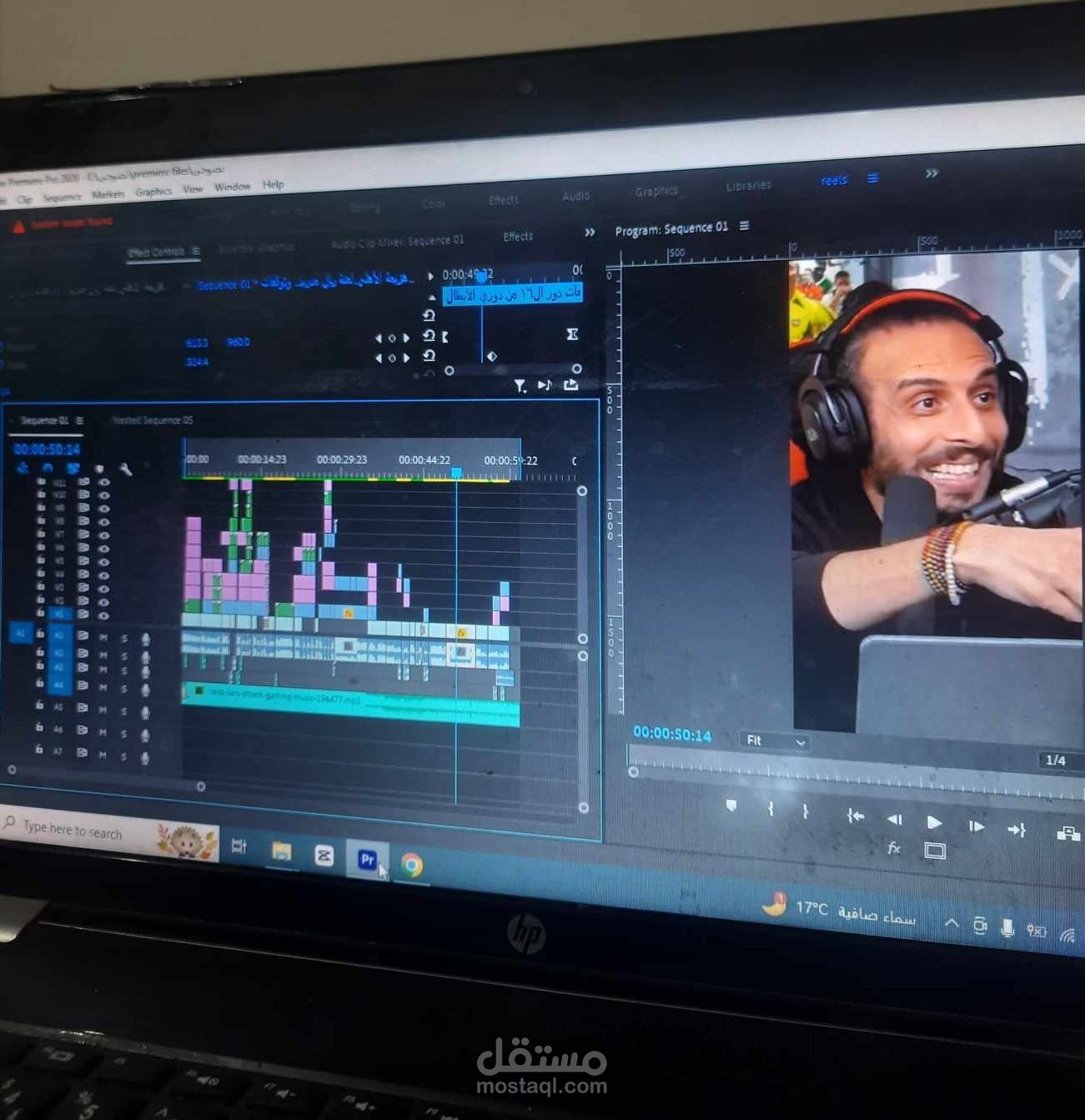Click the timeline 00:00:50:14 timecode field
Screen dimensions: 1085x1120
(x=47, y=449)
